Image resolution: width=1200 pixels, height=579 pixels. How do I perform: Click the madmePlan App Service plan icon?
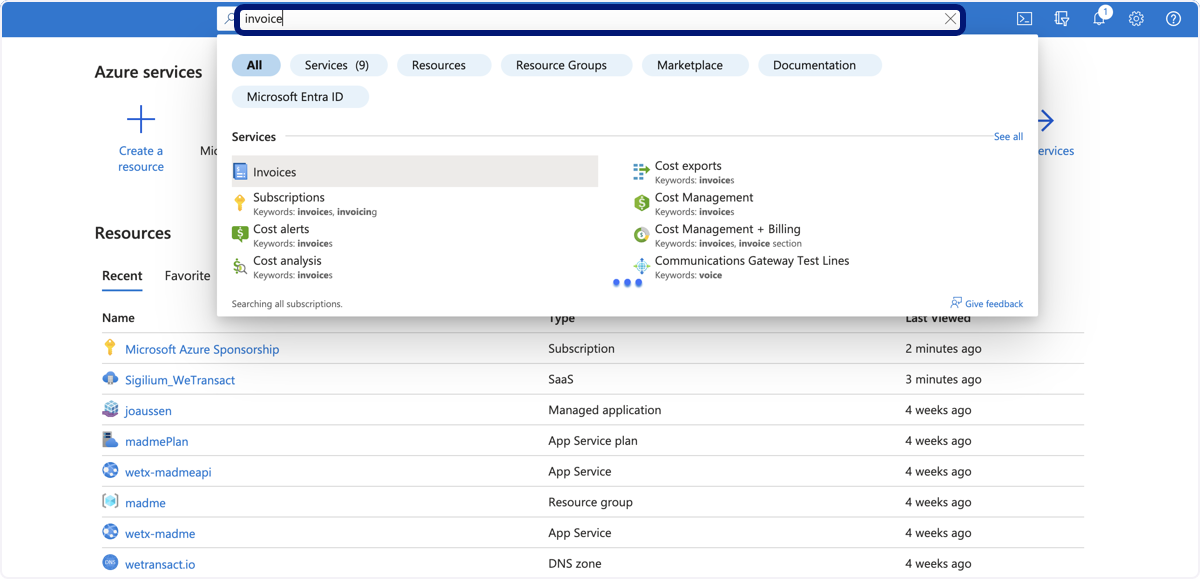110,440
